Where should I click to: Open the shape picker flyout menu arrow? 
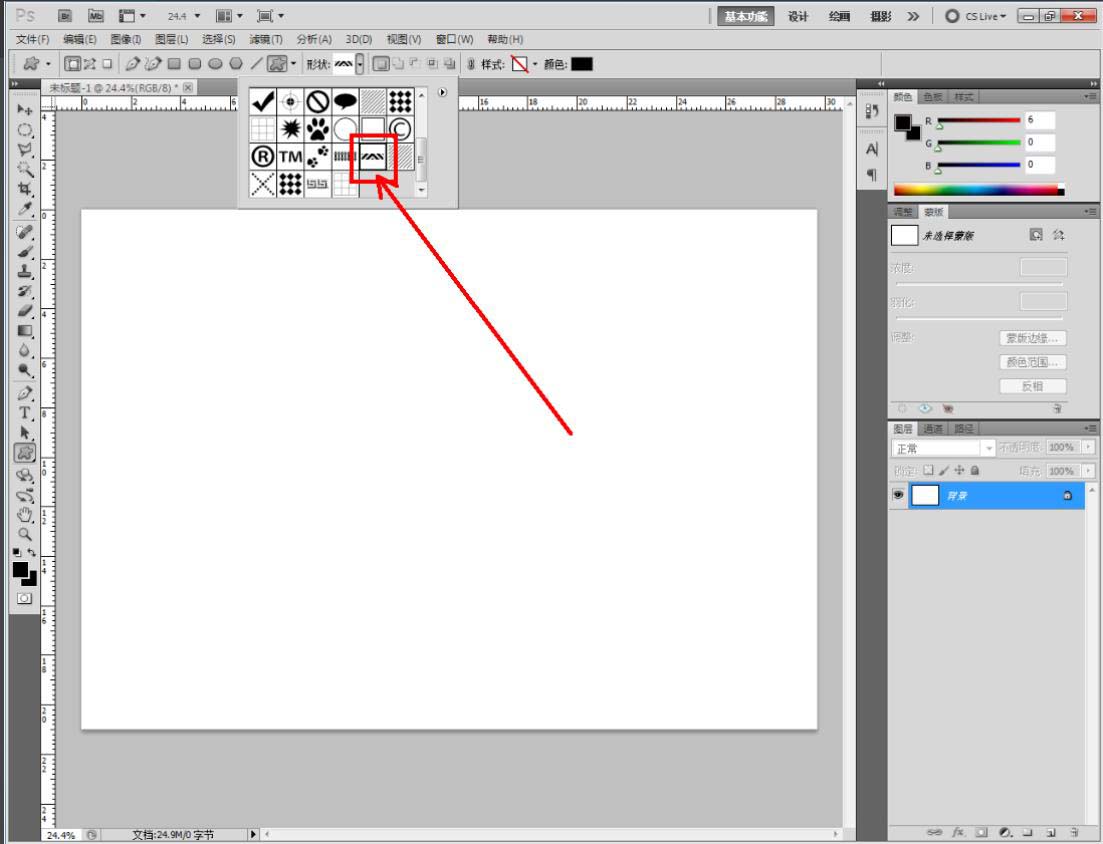(x=442, y=92)
